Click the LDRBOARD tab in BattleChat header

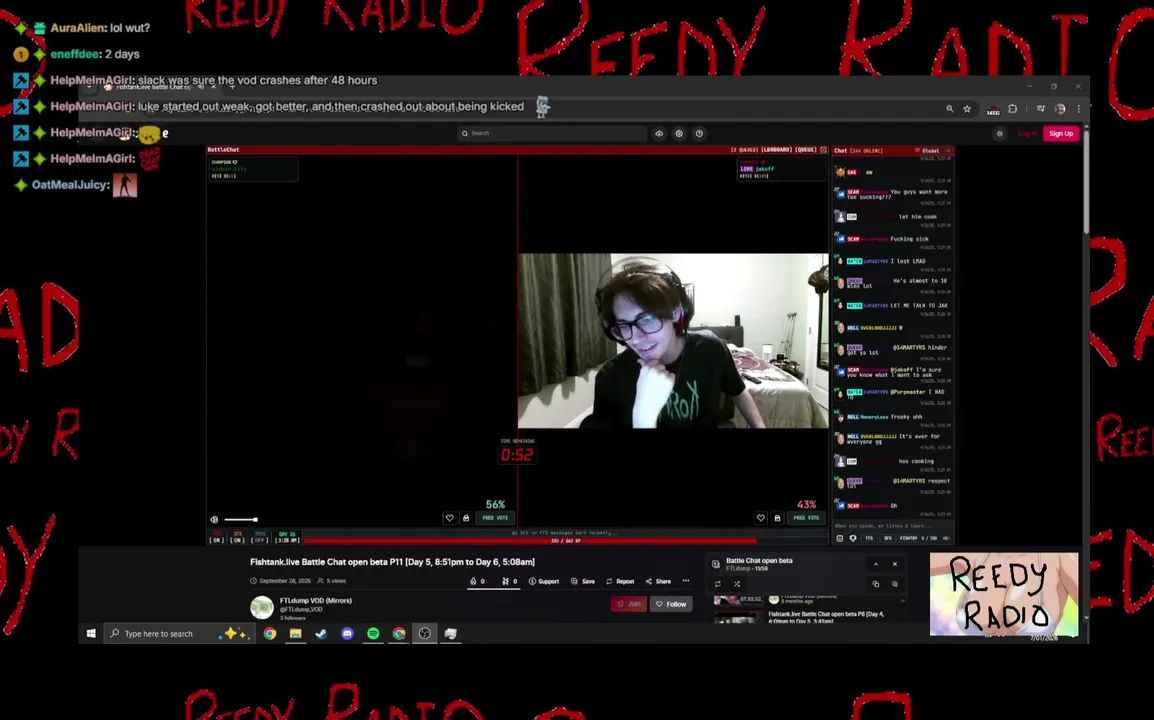pyautogui.click(x=776, y=149)
